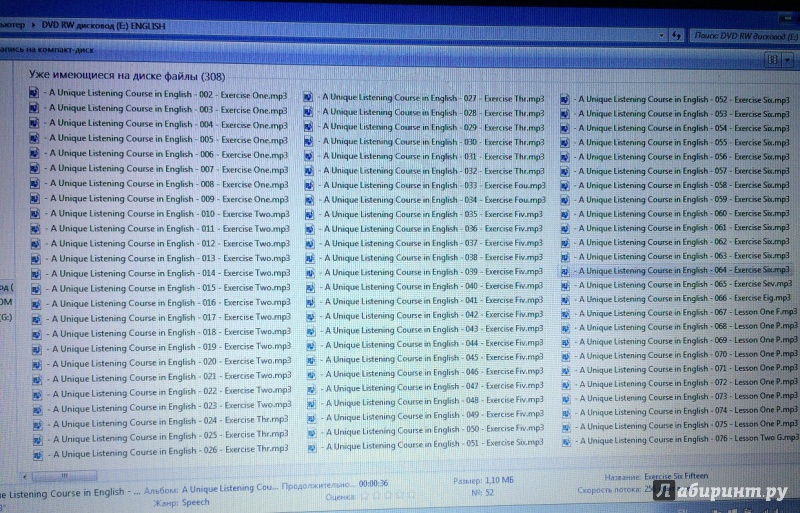
Task: Select file name '070 - Lesson One P.mp3'
Action: 688,354
